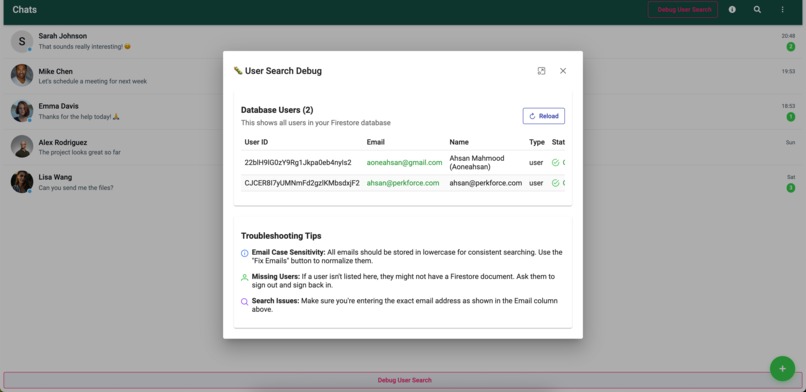This screenshot has width=806, height=392.
Task: Reload the database users list
Action: (544, 116)
